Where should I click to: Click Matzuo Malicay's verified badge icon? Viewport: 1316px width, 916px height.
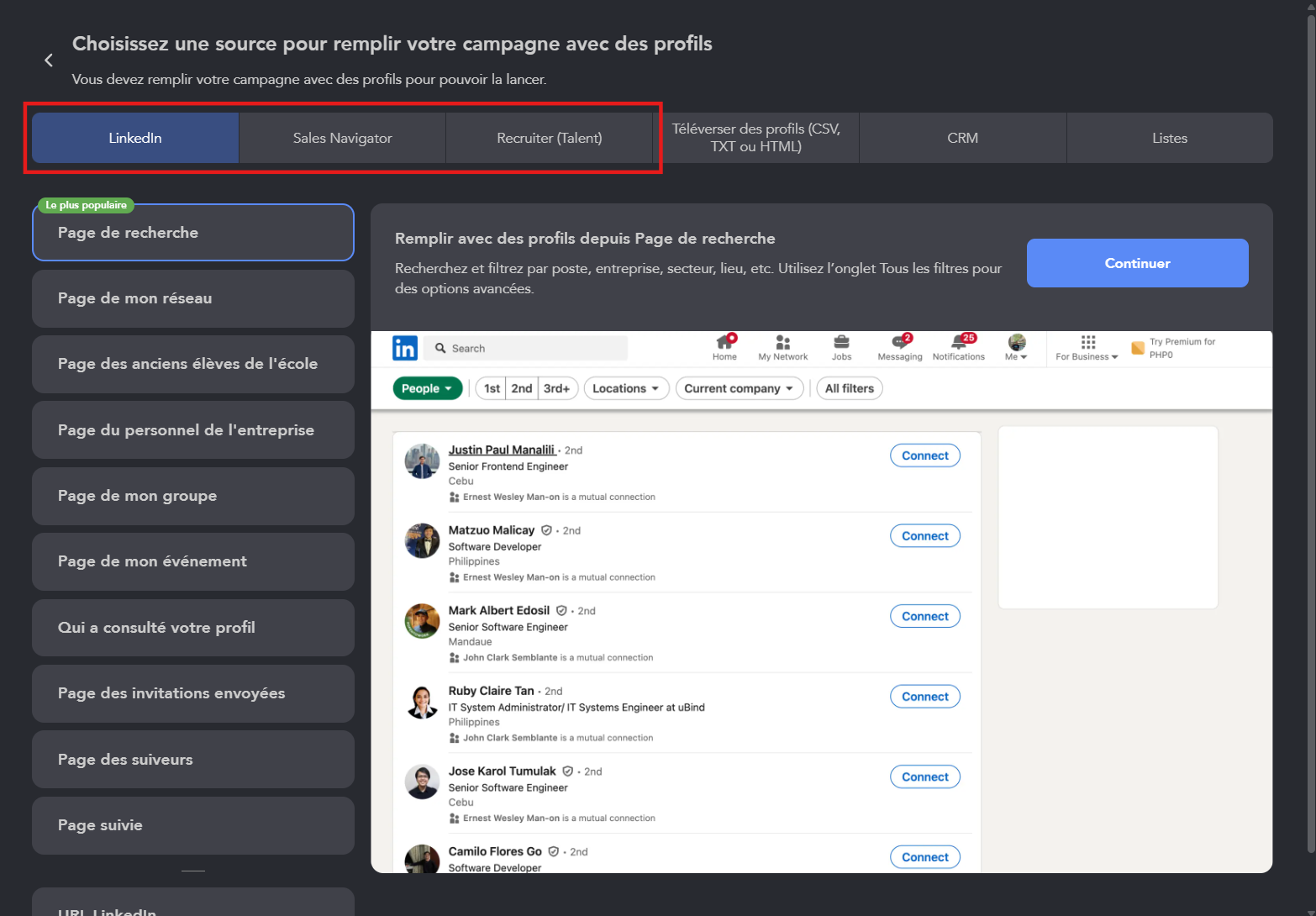[x=546, y=530]
